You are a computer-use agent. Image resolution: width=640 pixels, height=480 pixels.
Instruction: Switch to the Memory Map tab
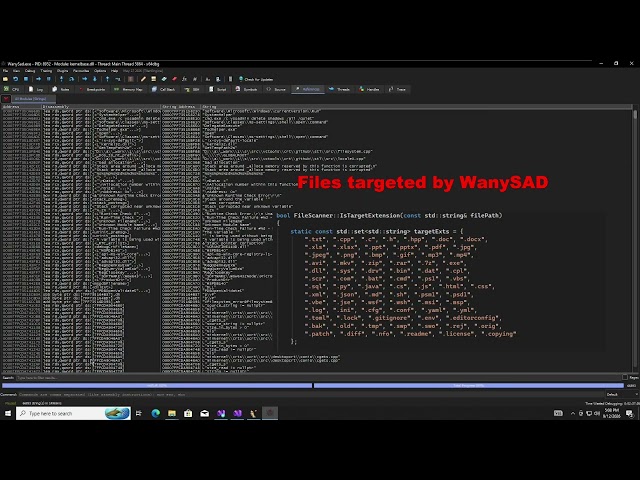[x=129, y=89]
